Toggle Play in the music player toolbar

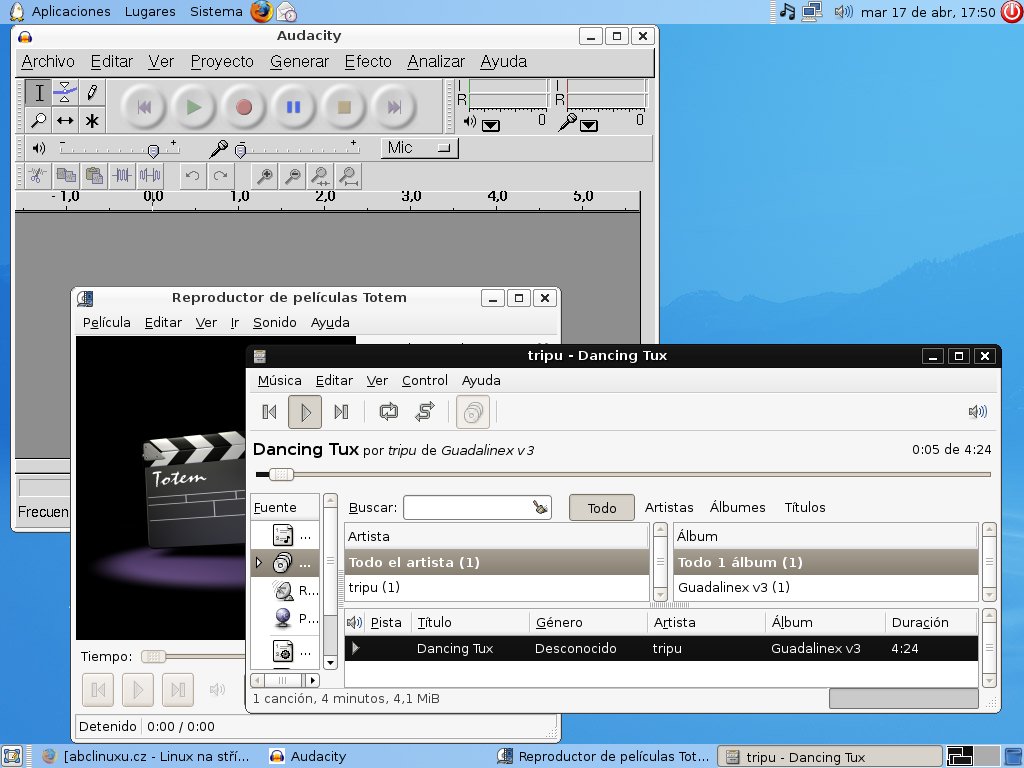click(305, 412)
